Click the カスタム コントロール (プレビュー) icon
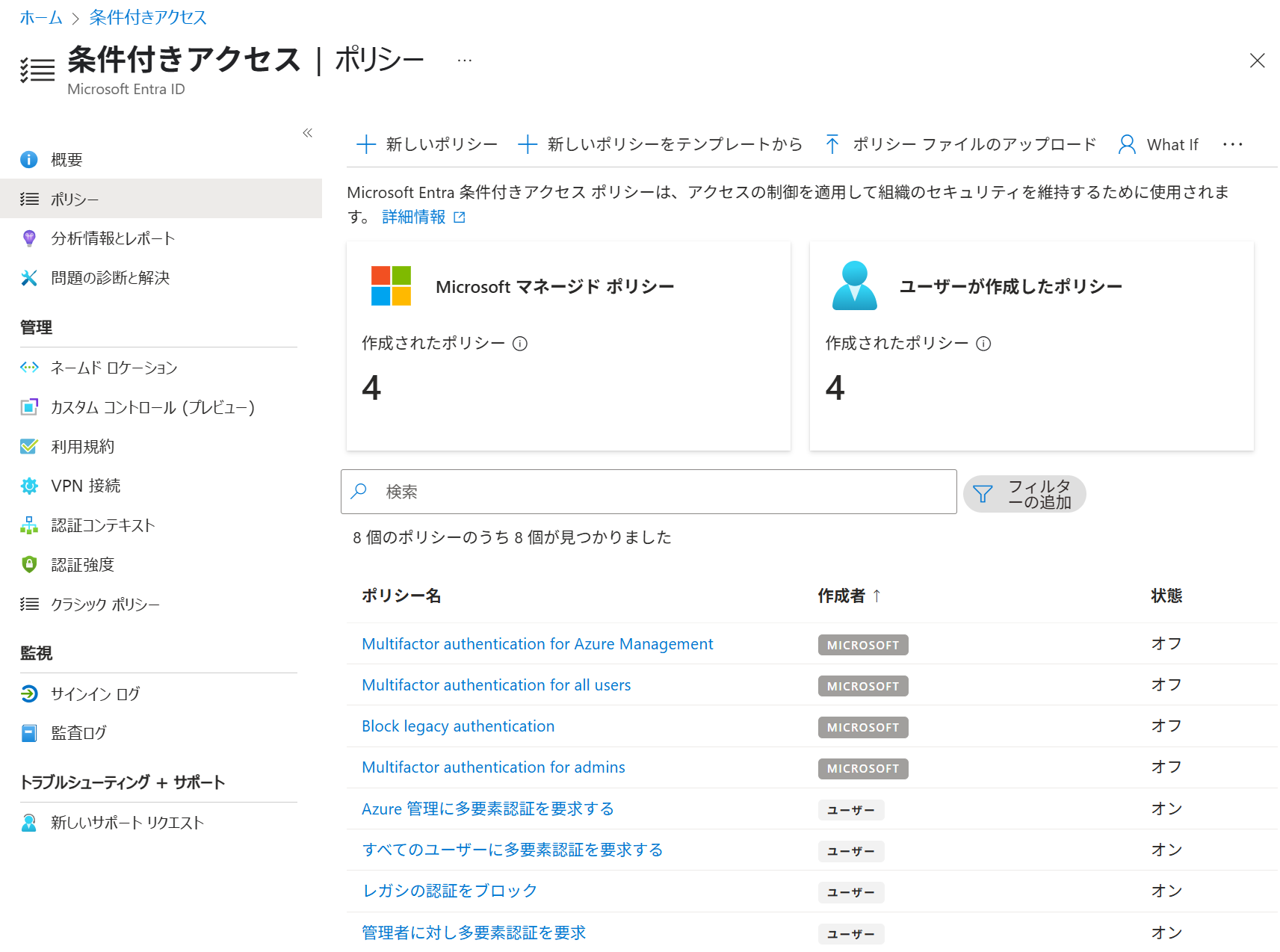 (29, 407)
